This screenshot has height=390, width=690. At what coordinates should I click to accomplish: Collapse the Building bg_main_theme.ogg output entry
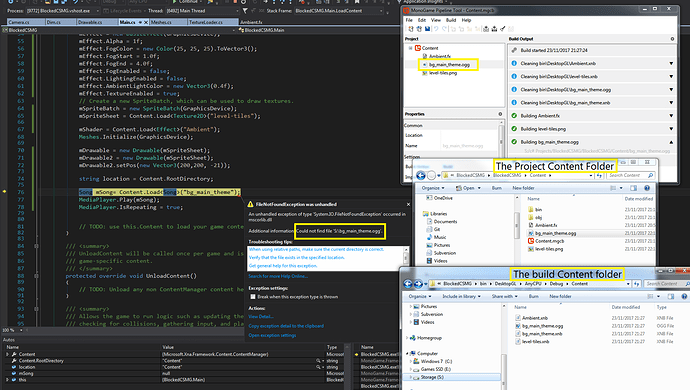tap(671, 142)
